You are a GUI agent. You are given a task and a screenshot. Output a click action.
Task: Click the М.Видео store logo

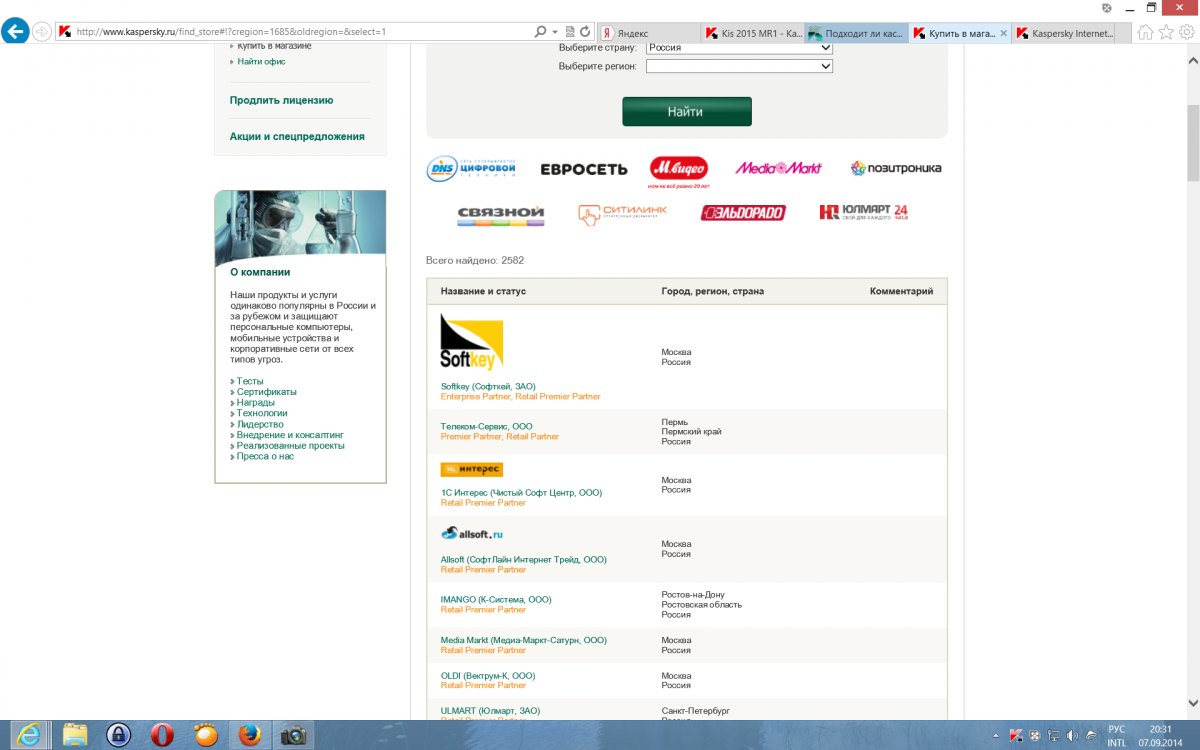click(679, 171)
